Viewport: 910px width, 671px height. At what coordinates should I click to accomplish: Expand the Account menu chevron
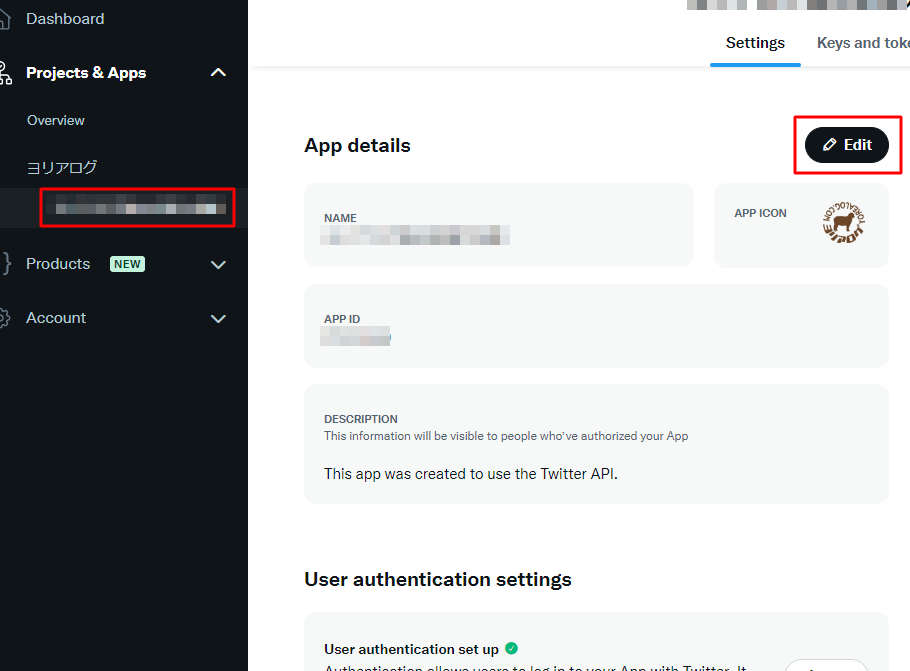click(x=218, y=319)
